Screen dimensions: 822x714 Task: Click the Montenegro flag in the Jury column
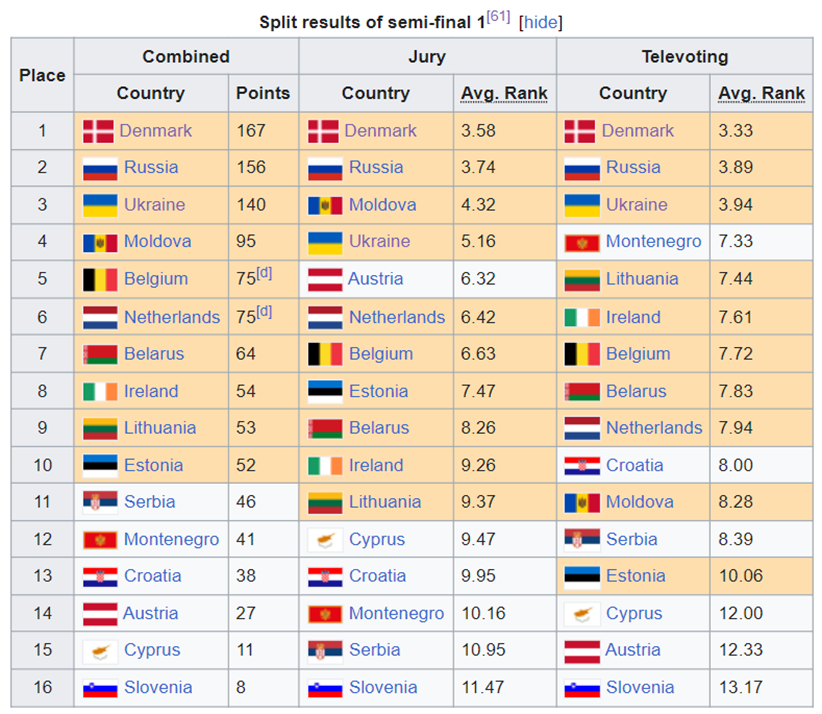(x=325, y=614)
